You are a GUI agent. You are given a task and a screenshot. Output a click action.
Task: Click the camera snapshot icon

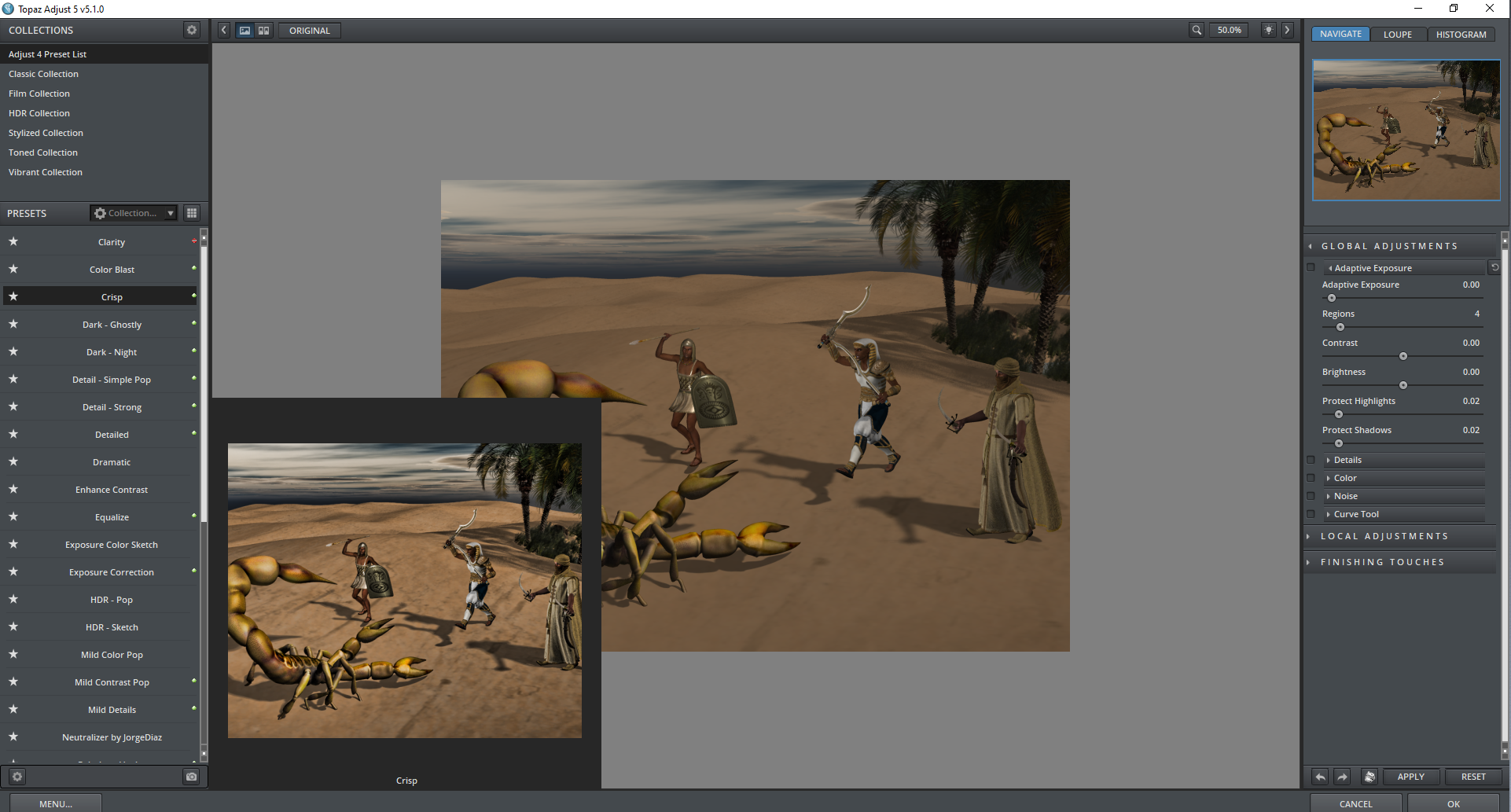pyautogui.click(x=191, y=777)
